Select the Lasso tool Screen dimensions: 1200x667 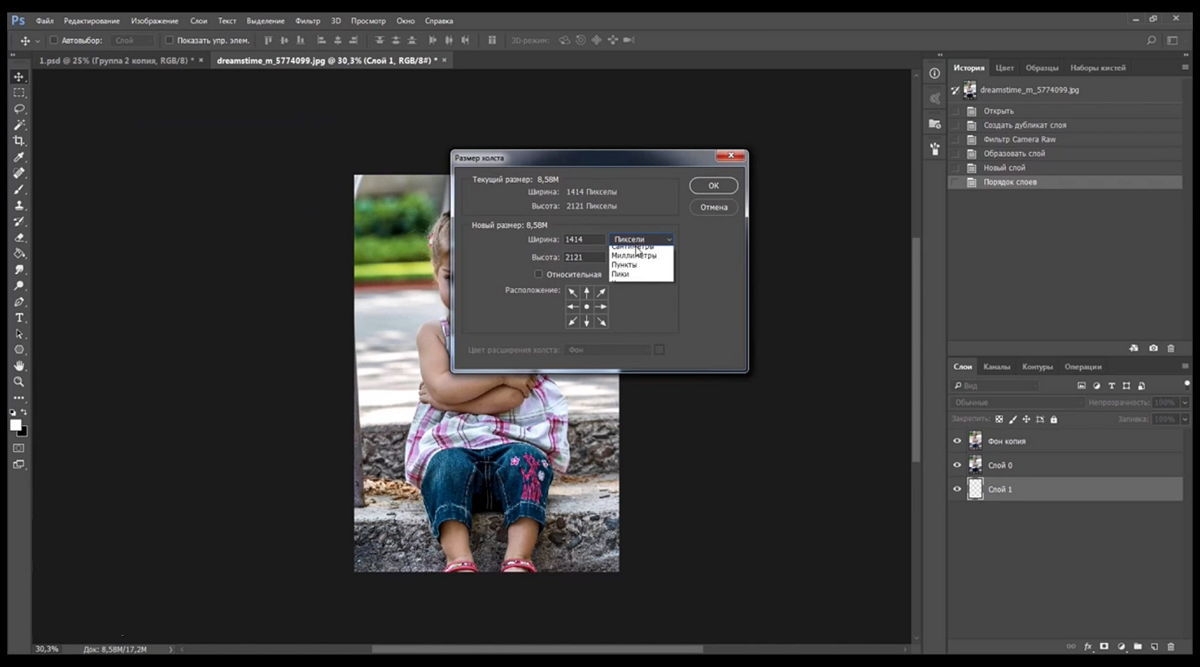(x=19, y=109)
